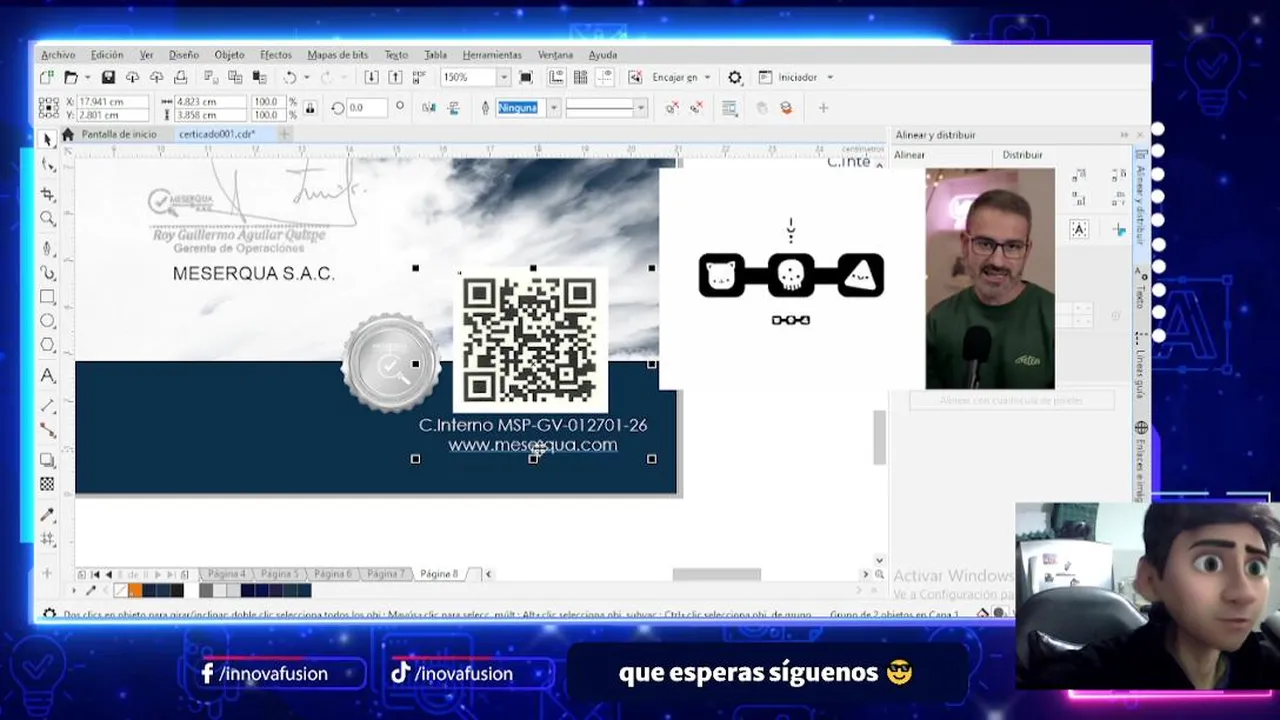This screenshot has height=720, width=1280.
Task: Click the silver seal badge on canvas
Action: click(391, 363)
